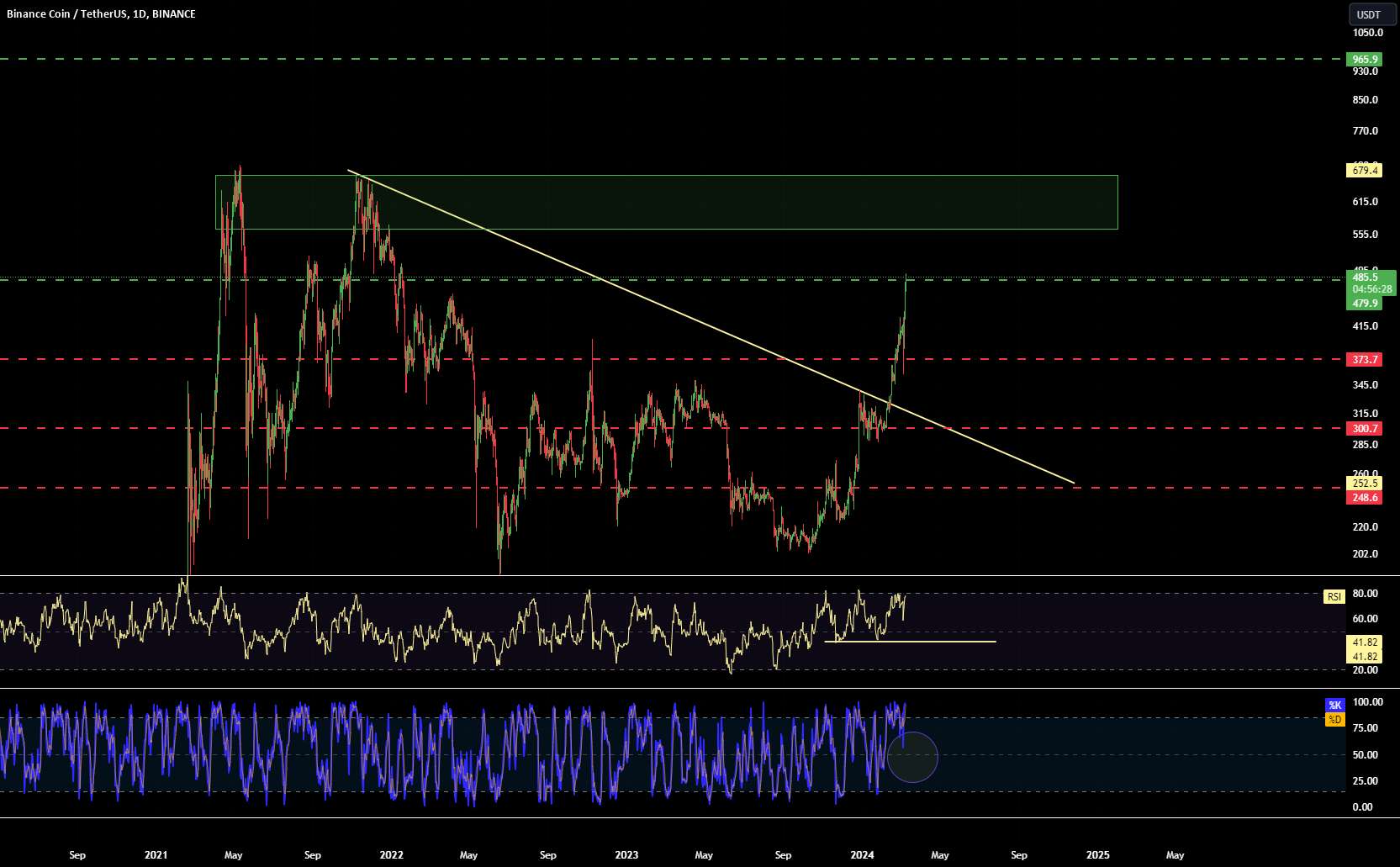Click the 615.0 price scale value
This screenshot has width=1400, height=867.
1366,202
